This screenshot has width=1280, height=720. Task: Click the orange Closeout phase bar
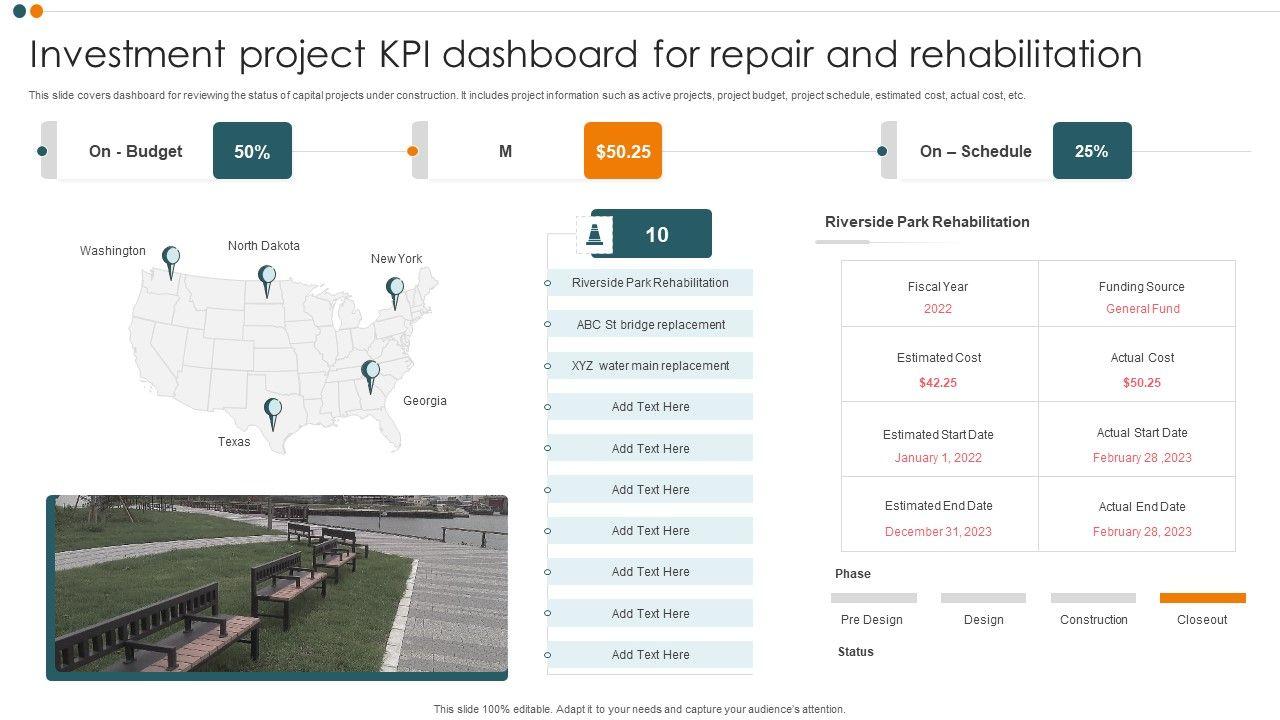(x=1202, y=598)
